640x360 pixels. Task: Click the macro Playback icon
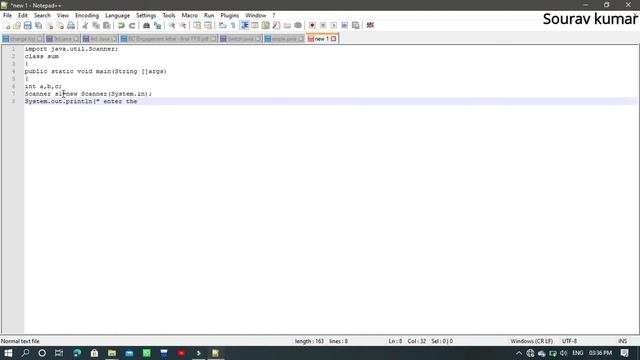pyautogui.click(x=333, y=25)
